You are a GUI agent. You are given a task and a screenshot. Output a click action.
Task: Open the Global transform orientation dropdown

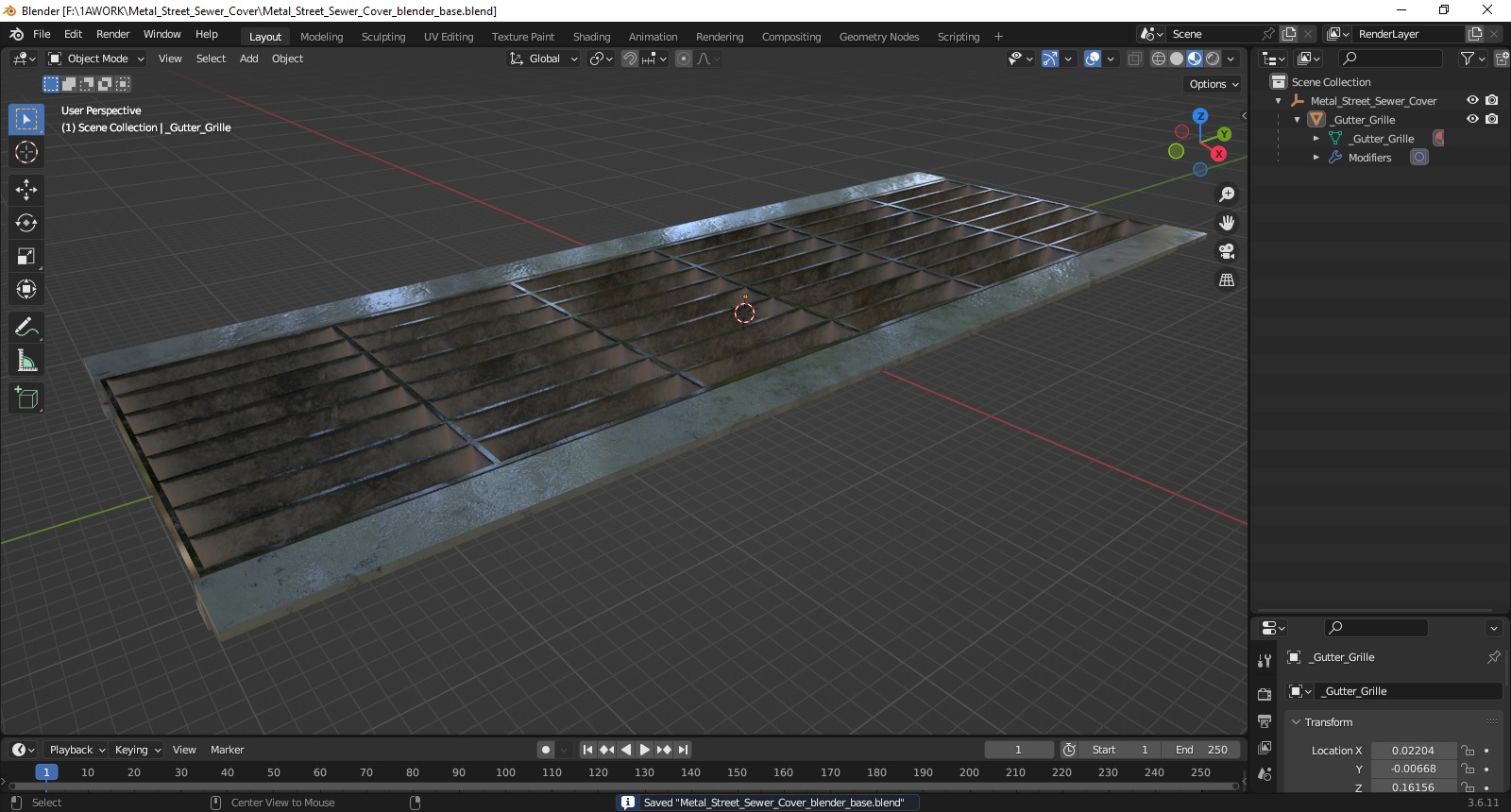click(x=543, y=59)
